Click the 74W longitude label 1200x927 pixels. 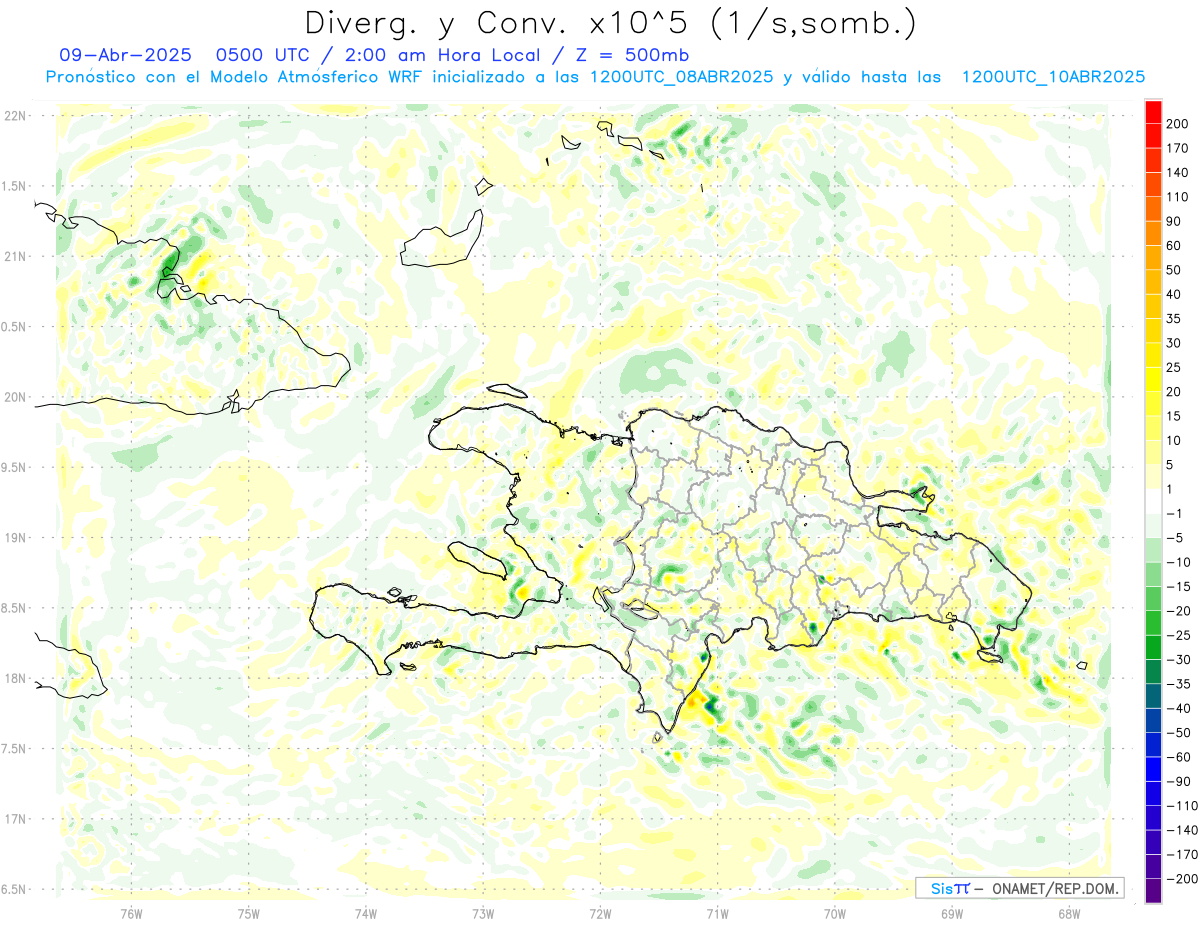(365, 912)
